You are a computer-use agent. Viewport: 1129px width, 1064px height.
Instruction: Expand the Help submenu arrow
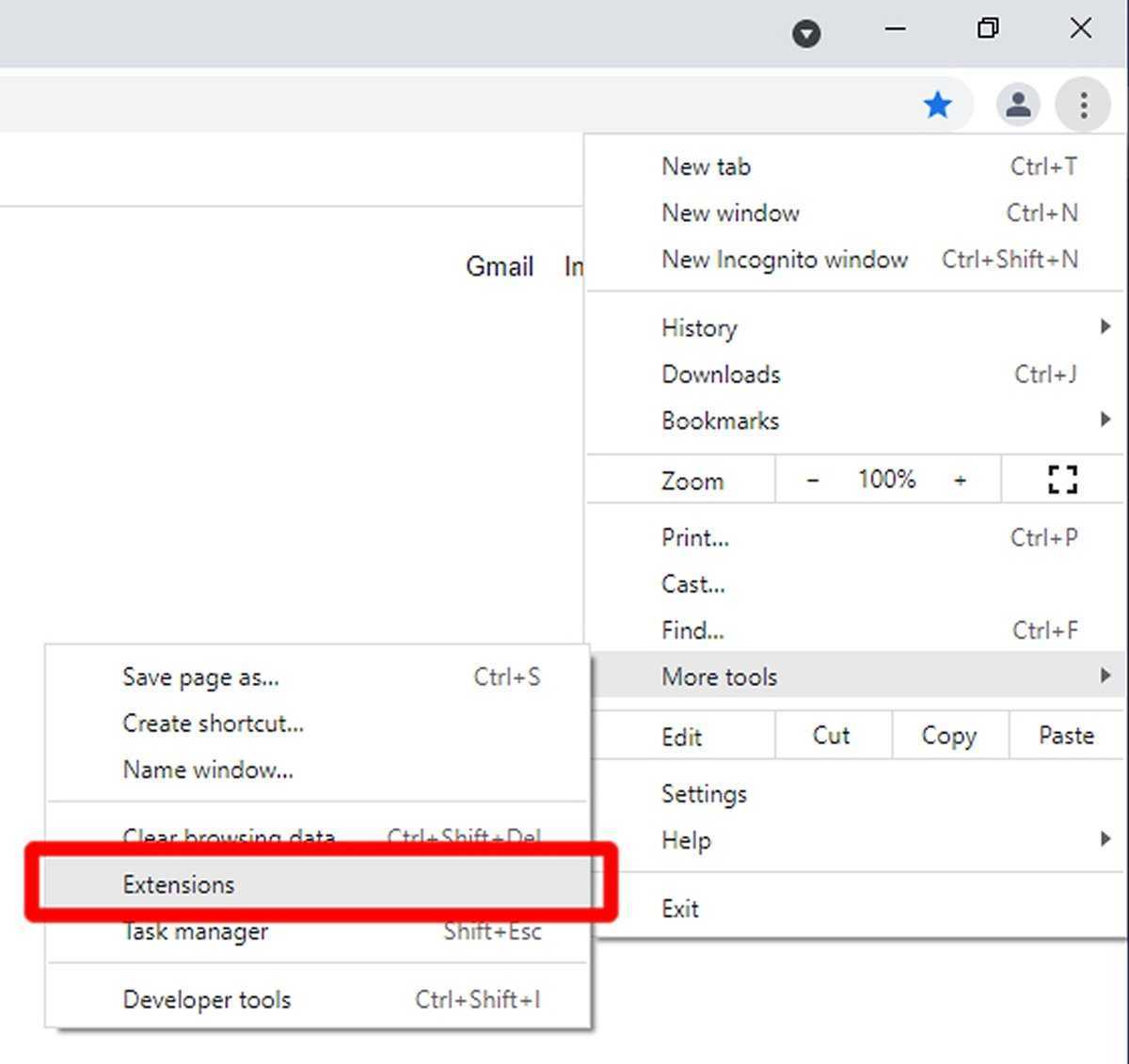(1105, 839)
